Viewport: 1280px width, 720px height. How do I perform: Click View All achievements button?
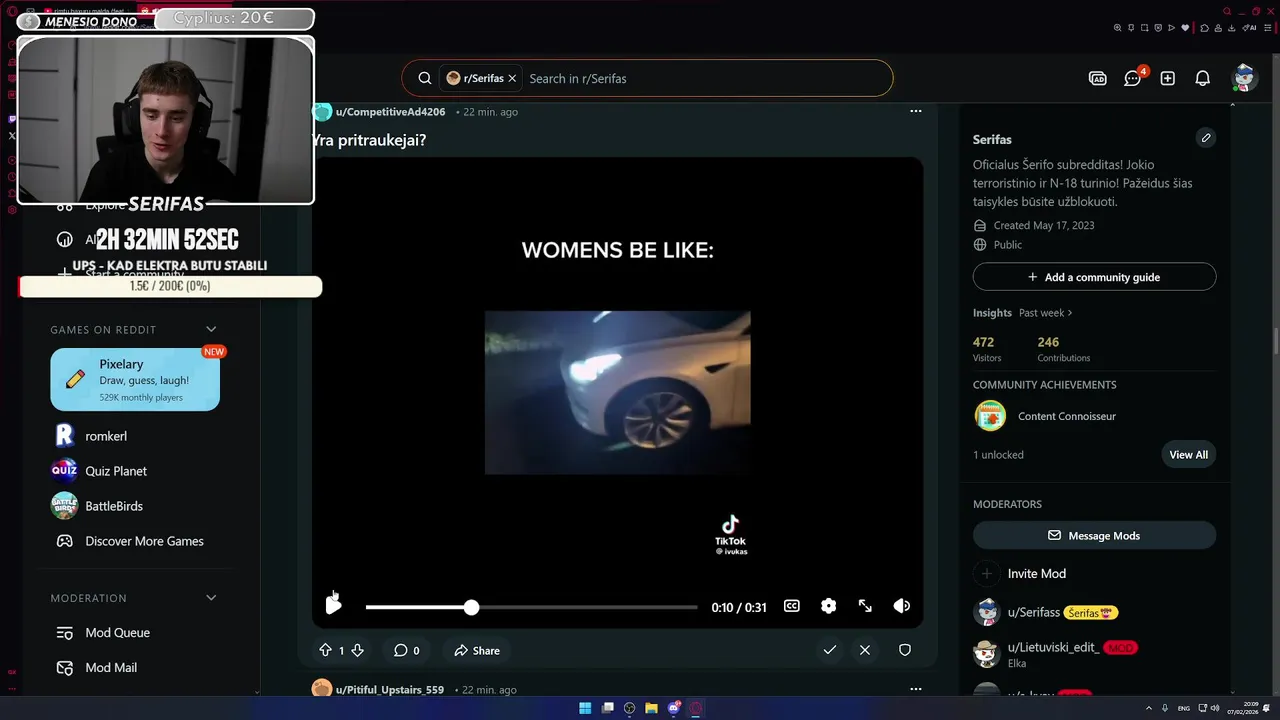pos(1189,455)
